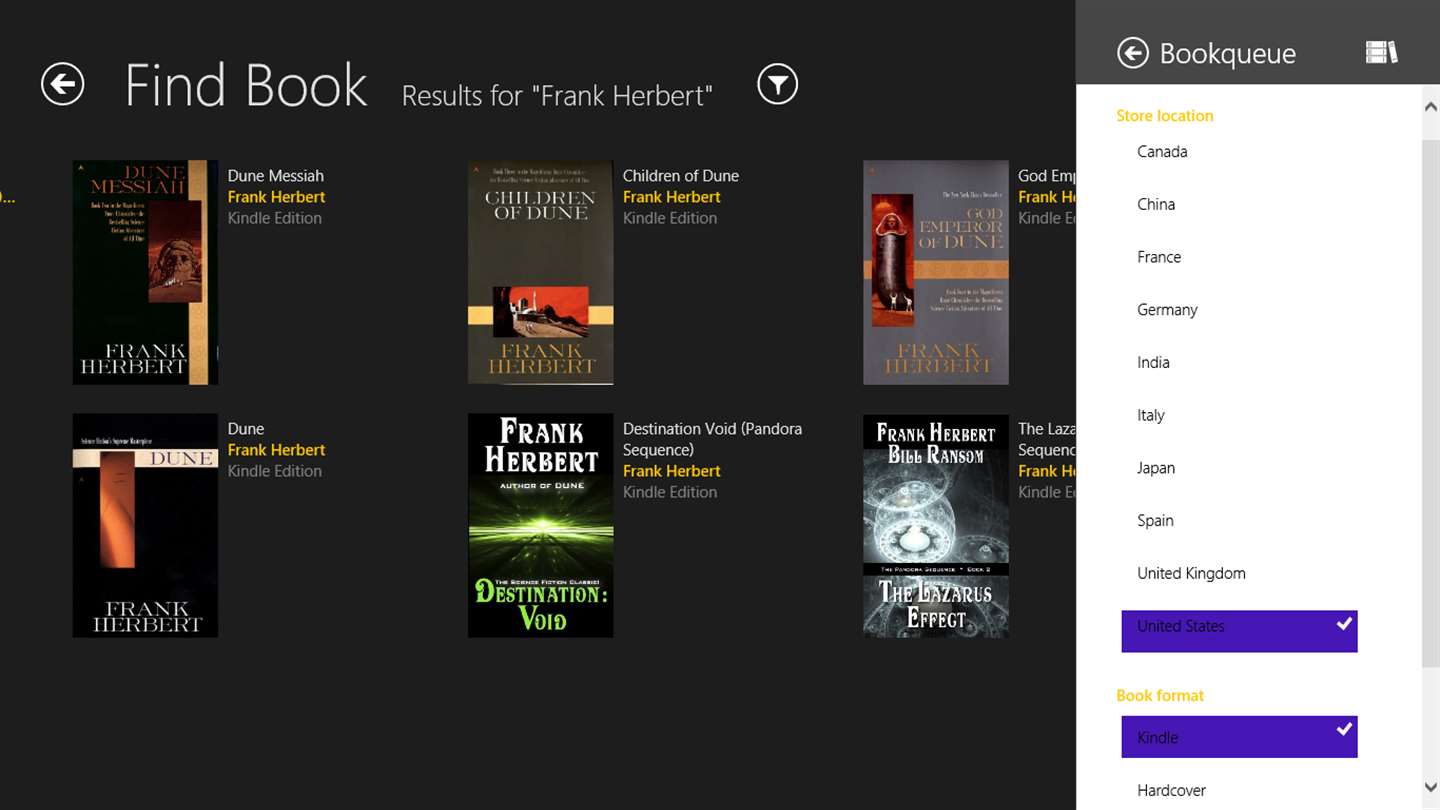The height and width of the screenshot is (810, 1440).
Task: Click the Bookqueue panel title
Action: [1228, 54]
